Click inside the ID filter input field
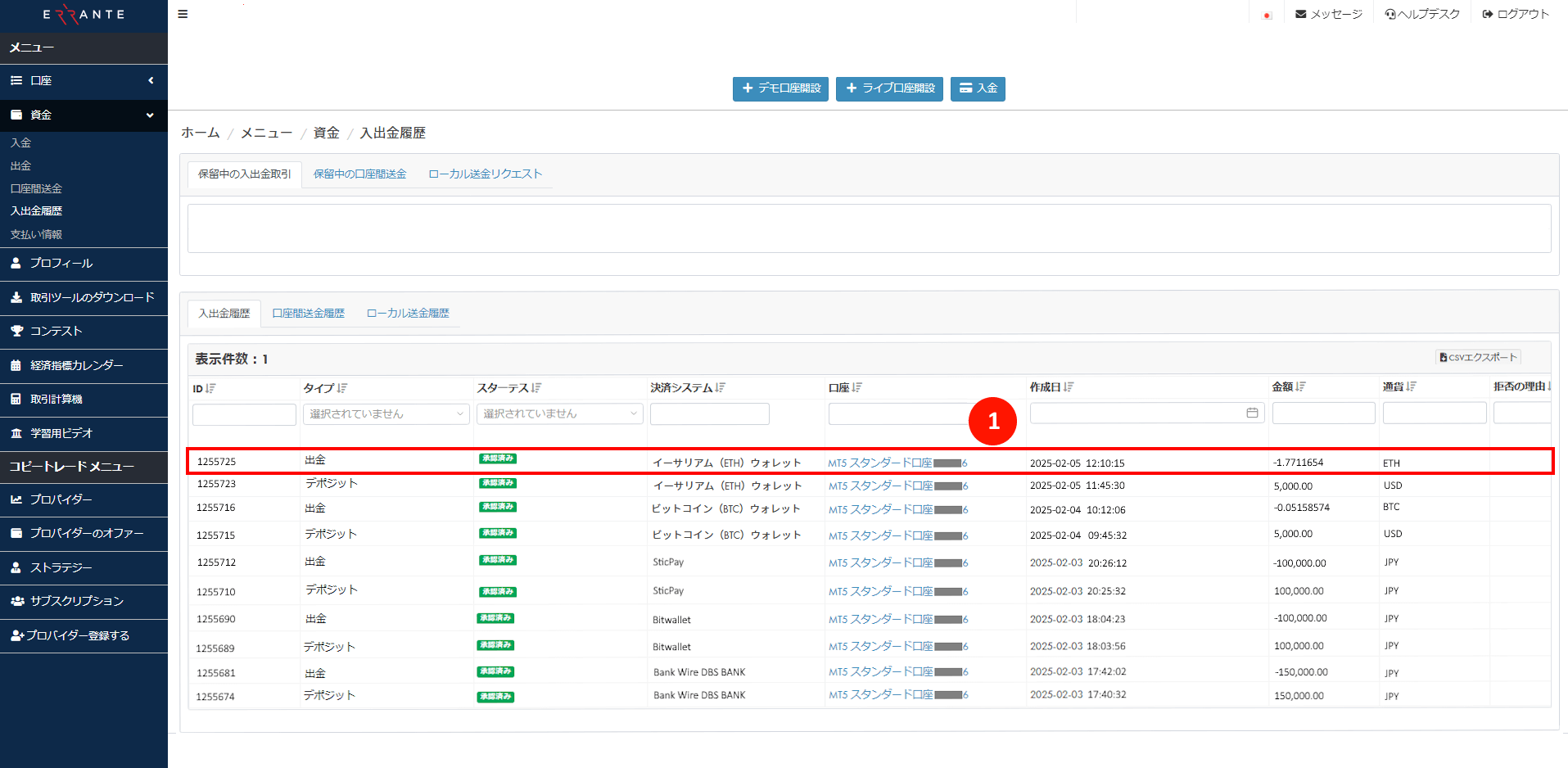This screenshot has height=768, width=1568. 243,414
